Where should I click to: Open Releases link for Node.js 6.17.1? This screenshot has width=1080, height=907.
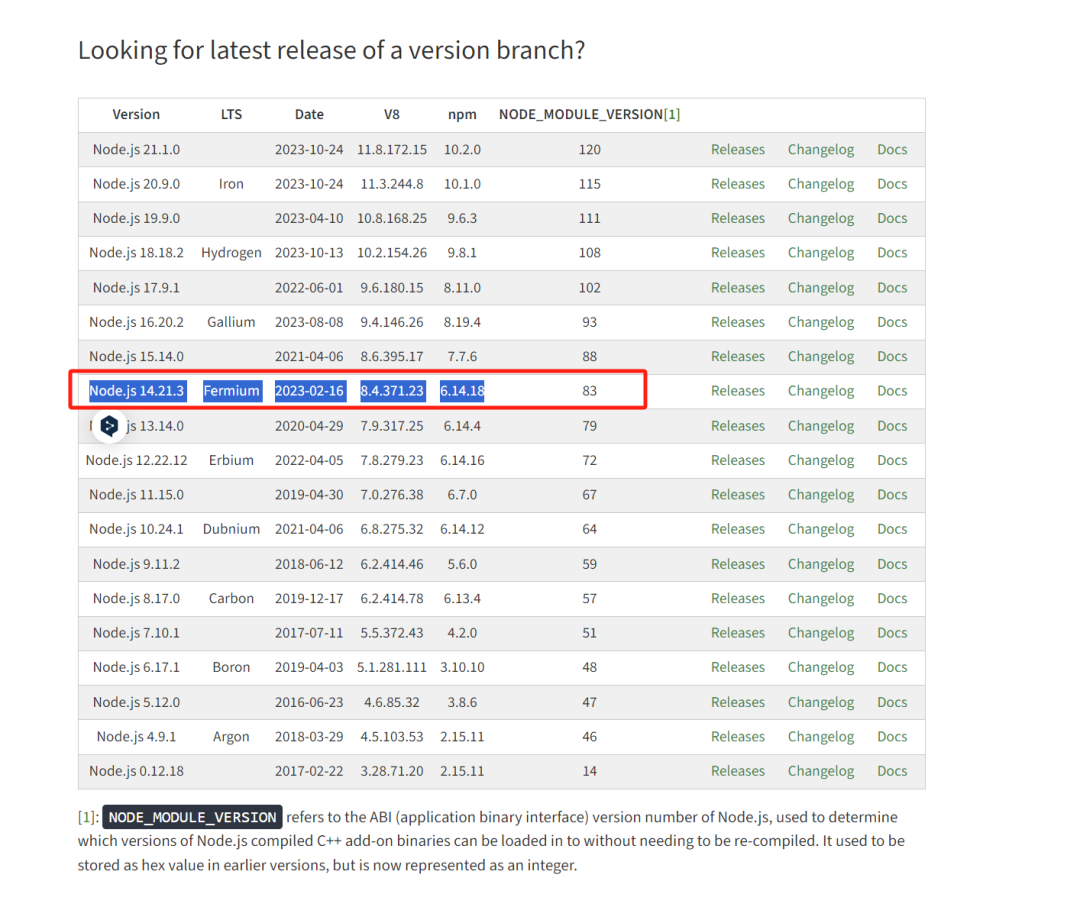[x=738, y=668]
